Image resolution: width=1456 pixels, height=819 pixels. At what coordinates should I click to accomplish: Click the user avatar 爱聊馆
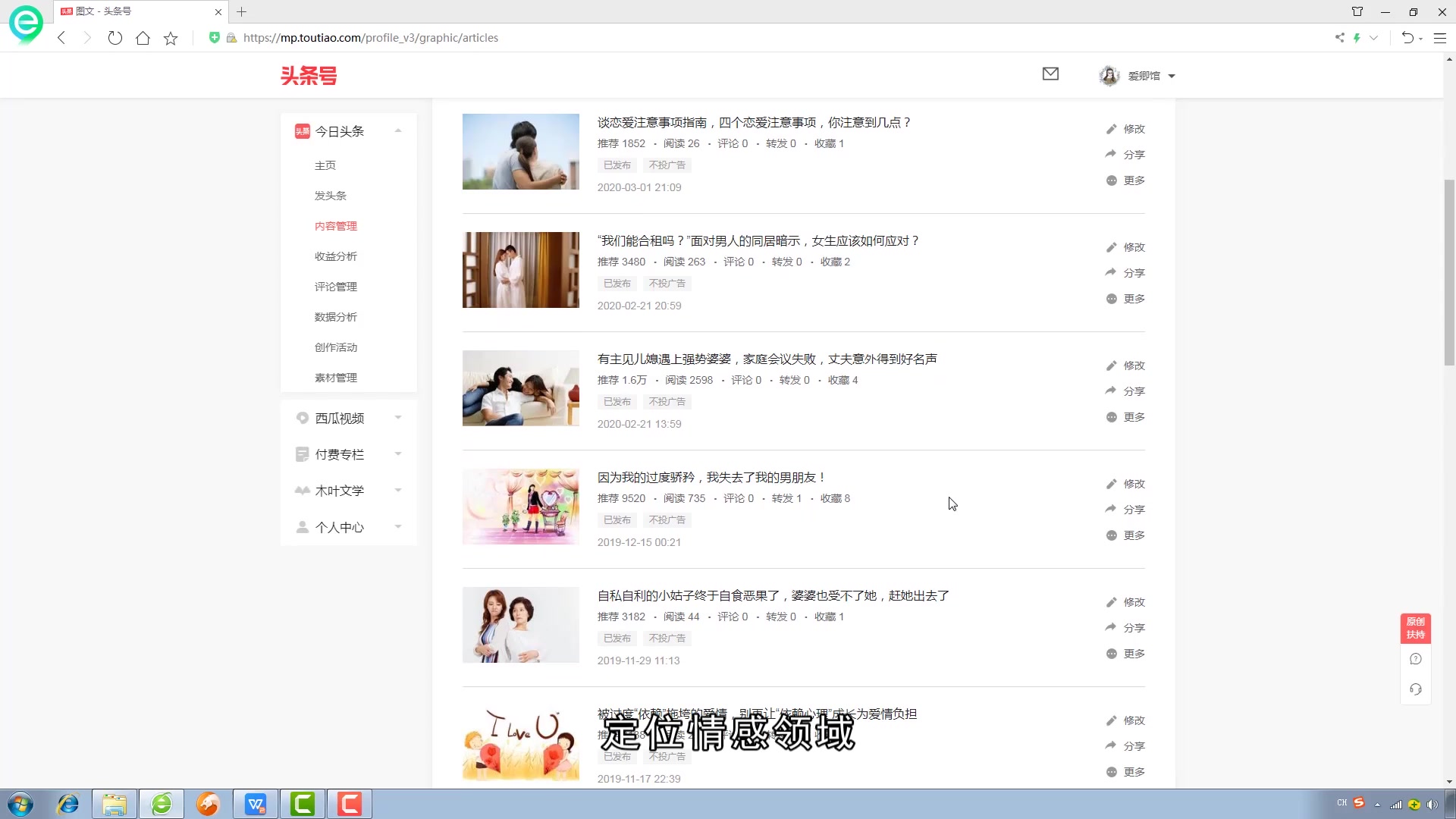[1109, 76]
